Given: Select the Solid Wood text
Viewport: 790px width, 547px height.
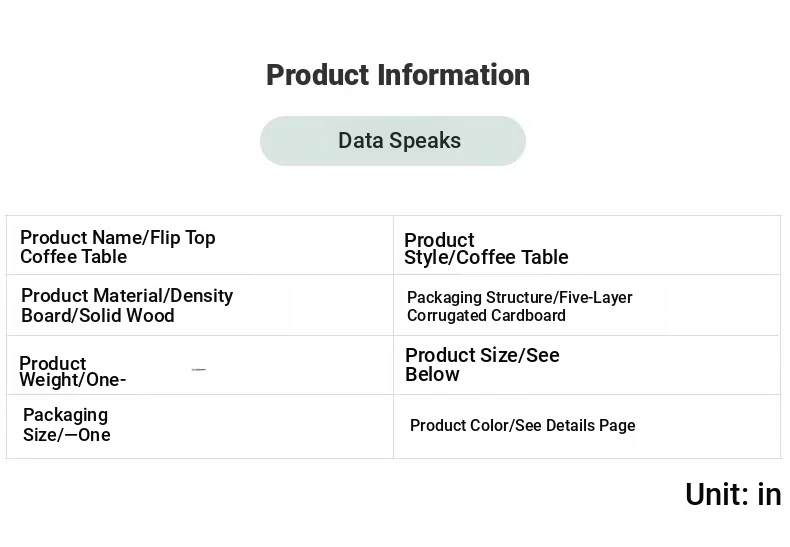Looking at the screenshot, I should pyautogui.click(x=127, y=316).
